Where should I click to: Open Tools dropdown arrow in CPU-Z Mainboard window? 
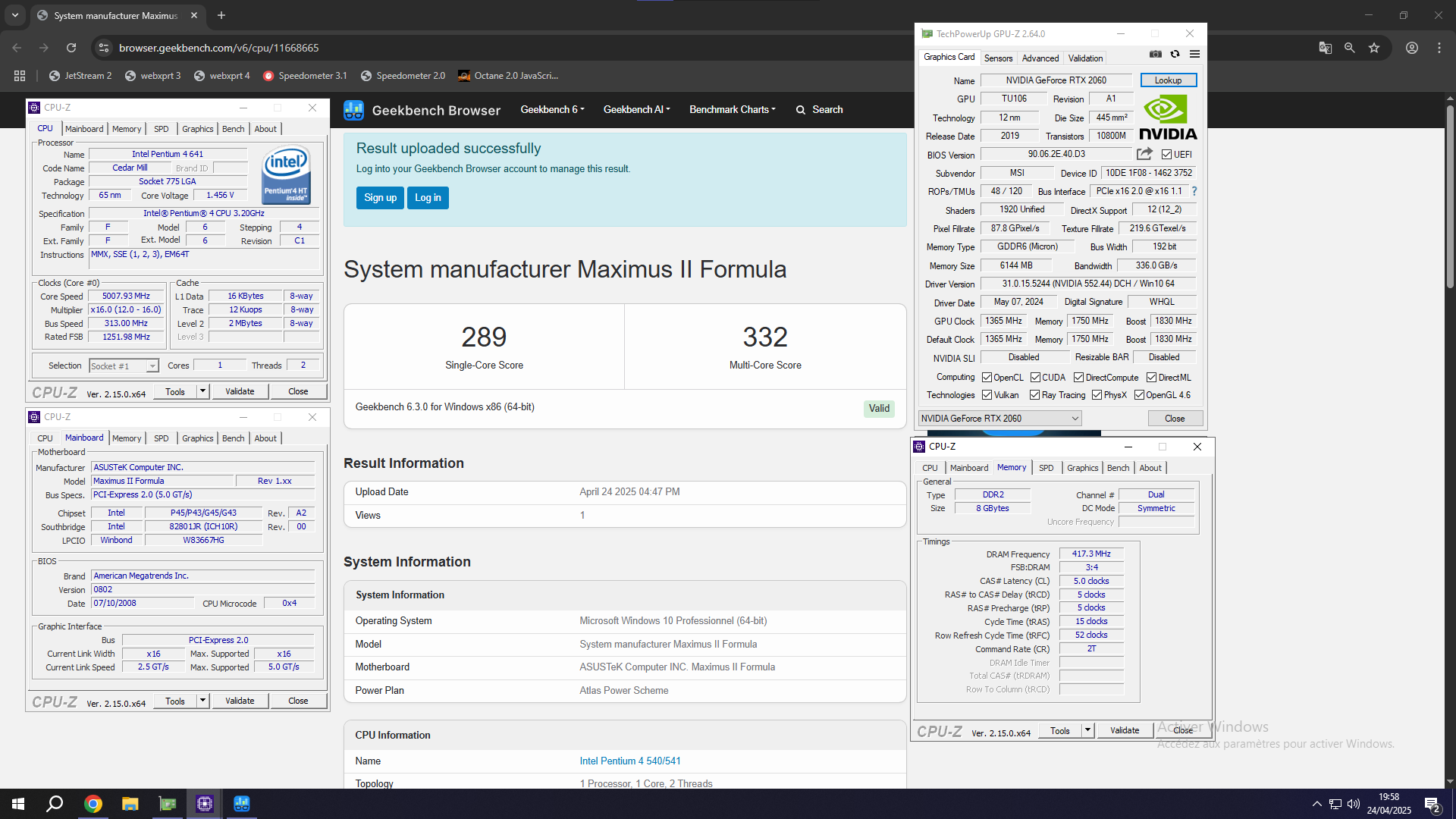click(202, 701)
